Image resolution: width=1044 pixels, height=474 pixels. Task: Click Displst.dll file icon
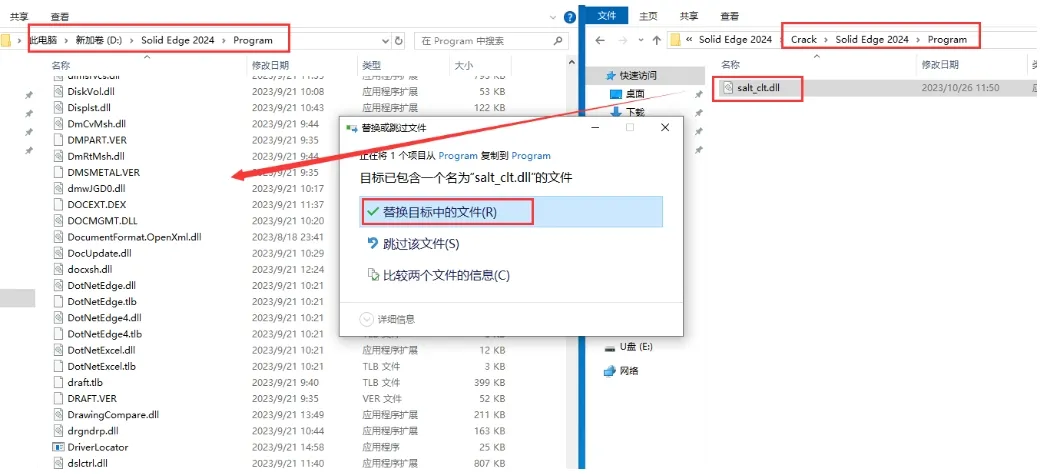[x=59, y=107]
